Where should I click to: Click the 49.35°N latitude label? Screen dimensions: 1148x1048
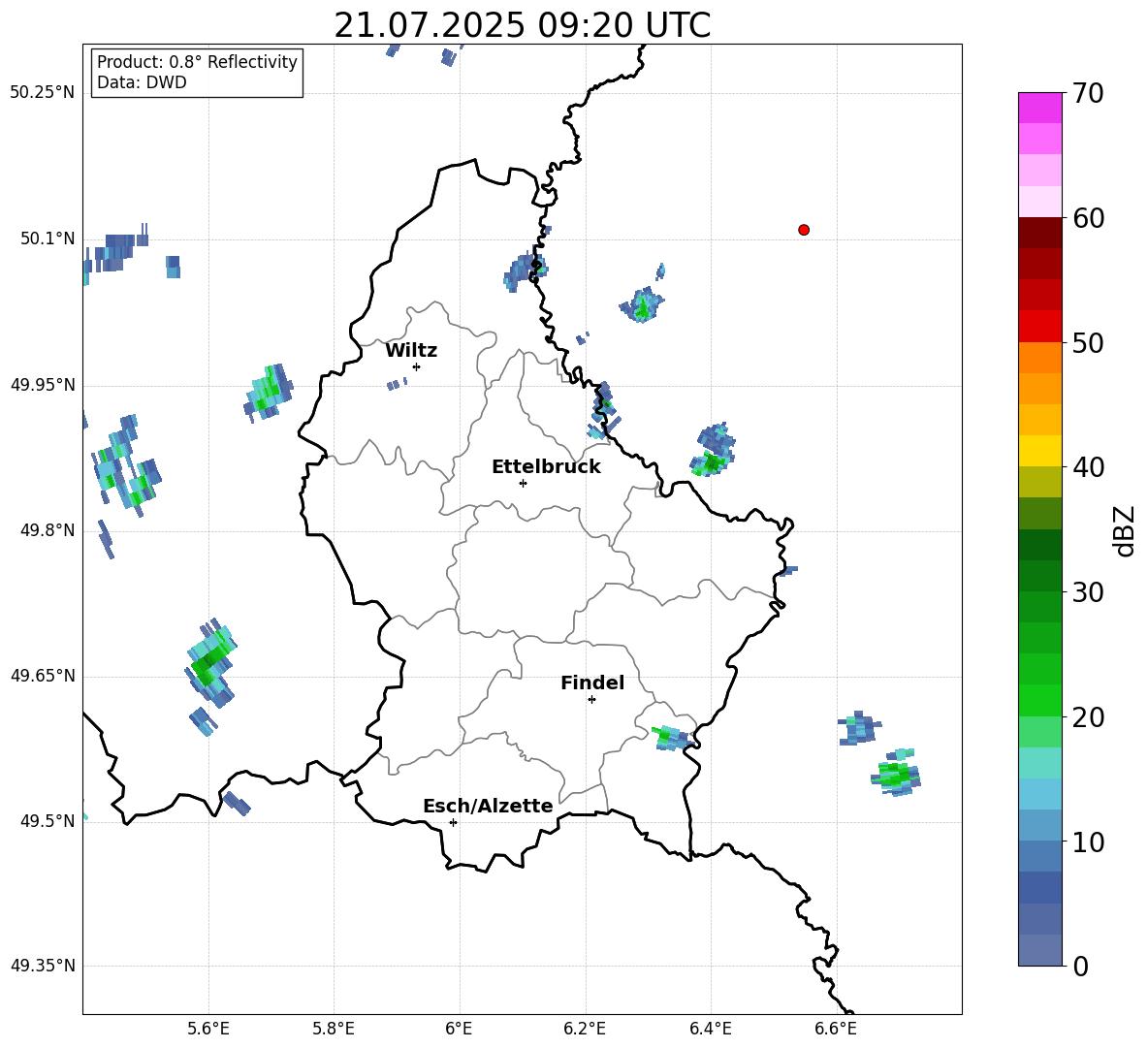tap(43, 966)
